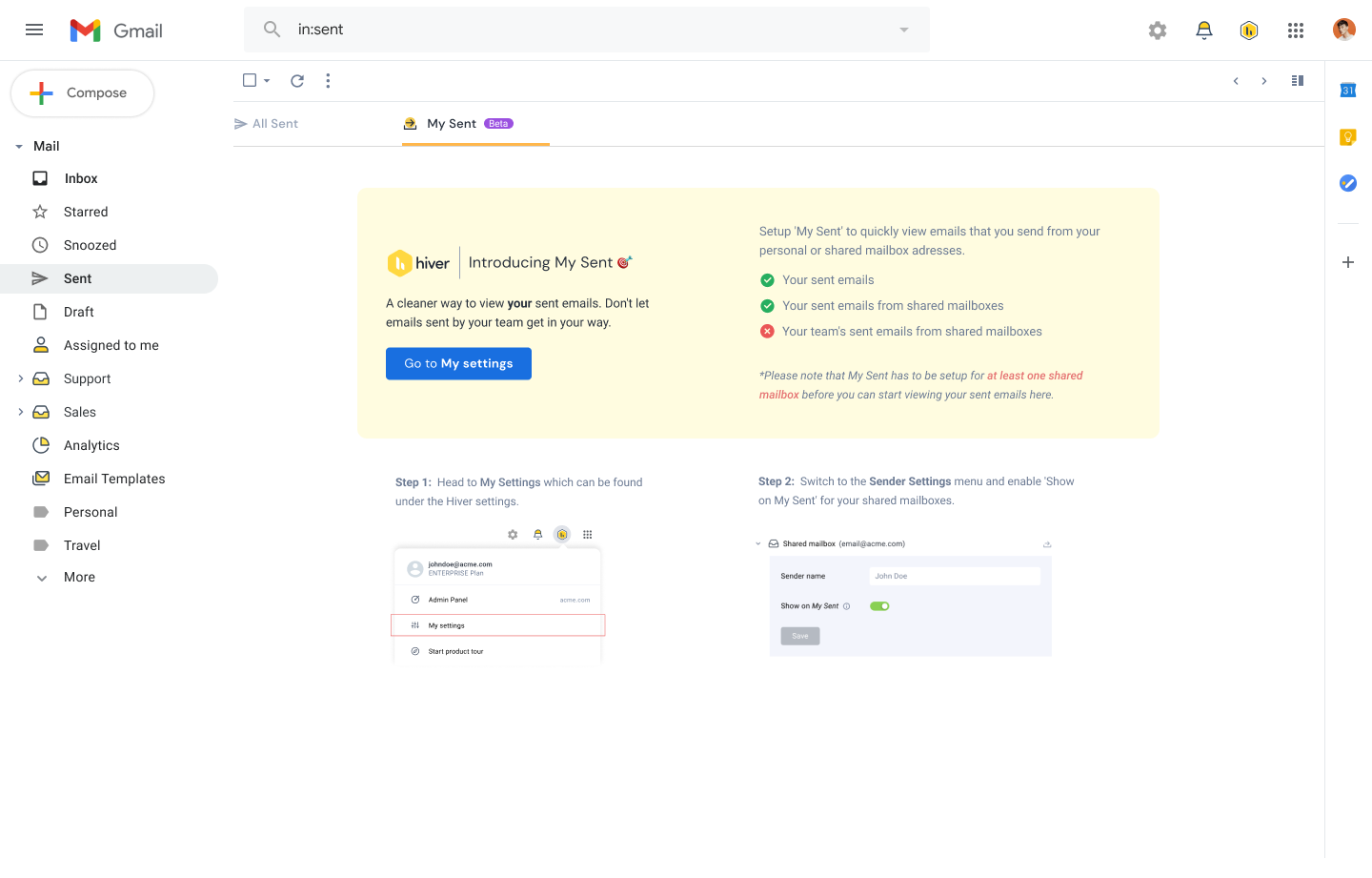Click the search magnifier icon
The image size is (1372, 878).
click(x=272, y=30)
